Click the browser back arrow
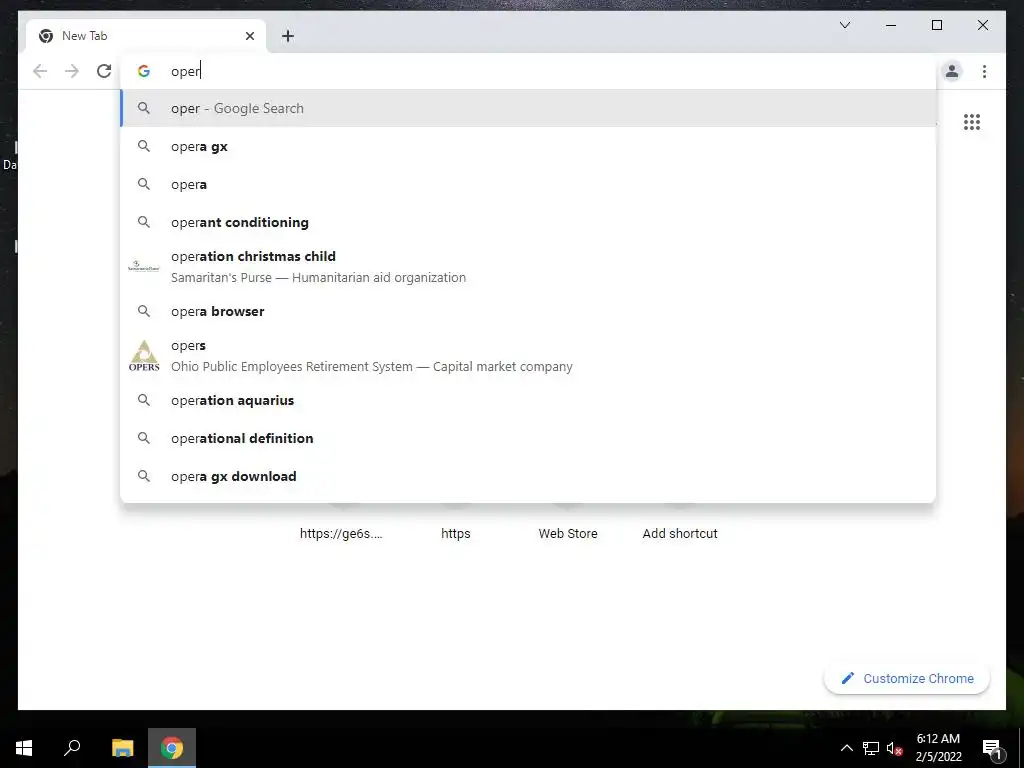 coord(40,71)
